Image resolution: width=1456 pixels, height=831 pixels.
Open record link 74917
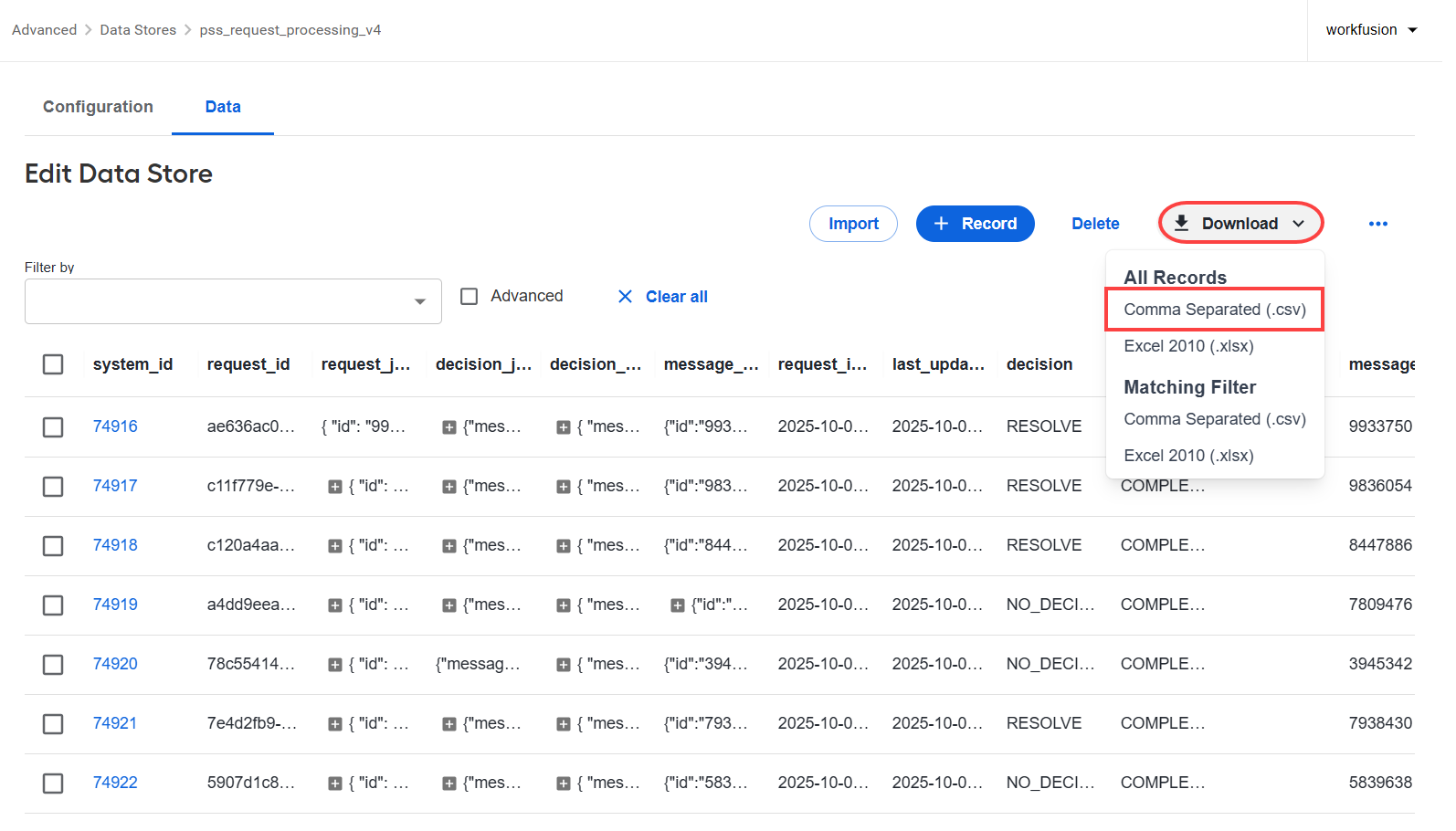[115, 486]
